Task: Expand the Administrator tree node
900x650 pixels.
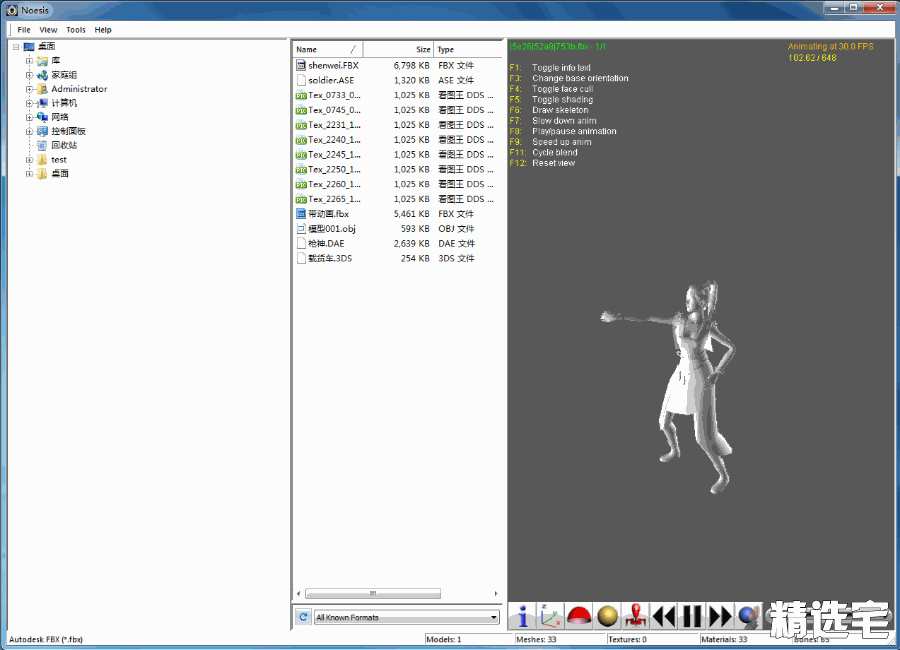Action: (29, 89)
